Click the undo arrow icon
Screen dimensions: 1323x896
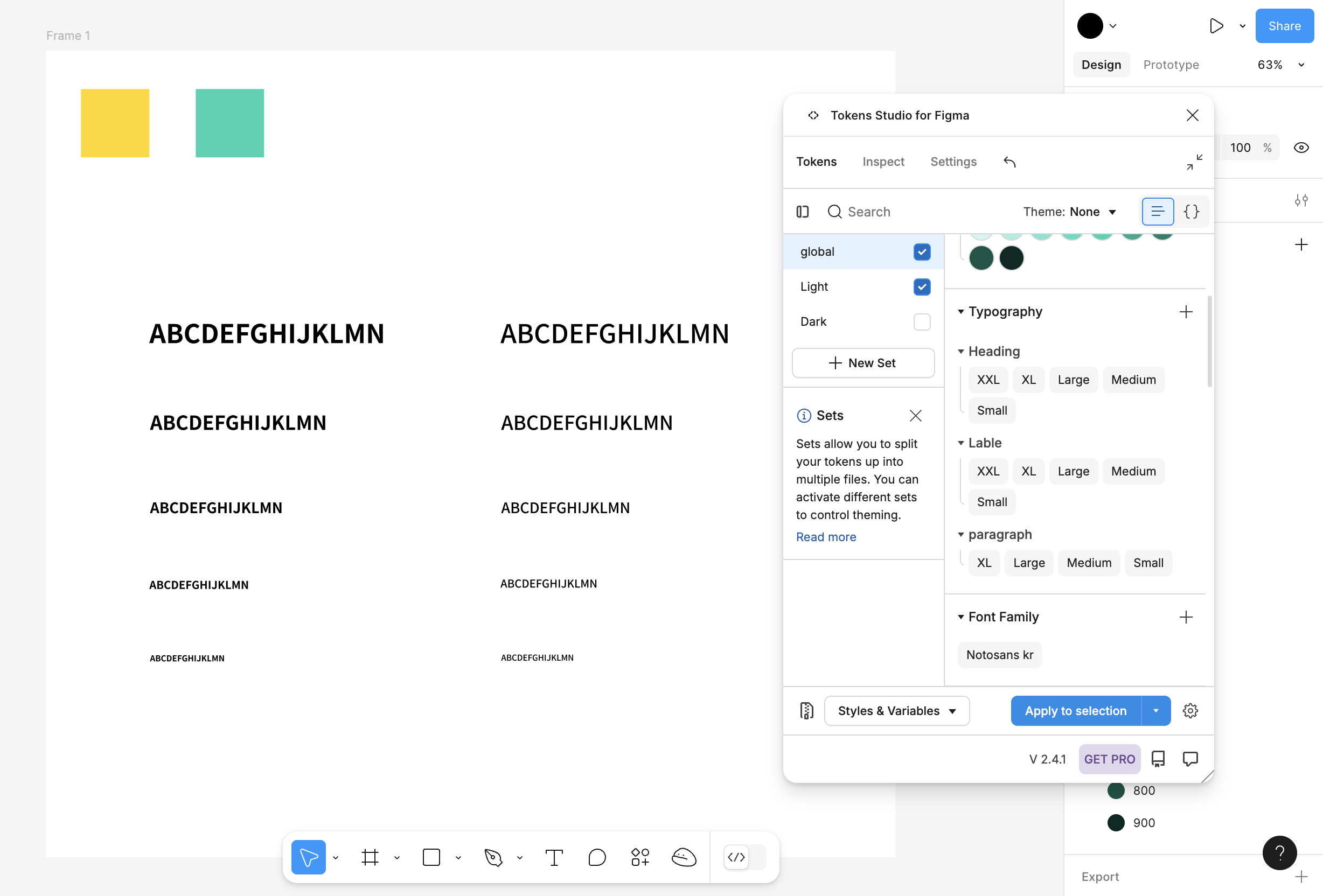pos(1009,162)
